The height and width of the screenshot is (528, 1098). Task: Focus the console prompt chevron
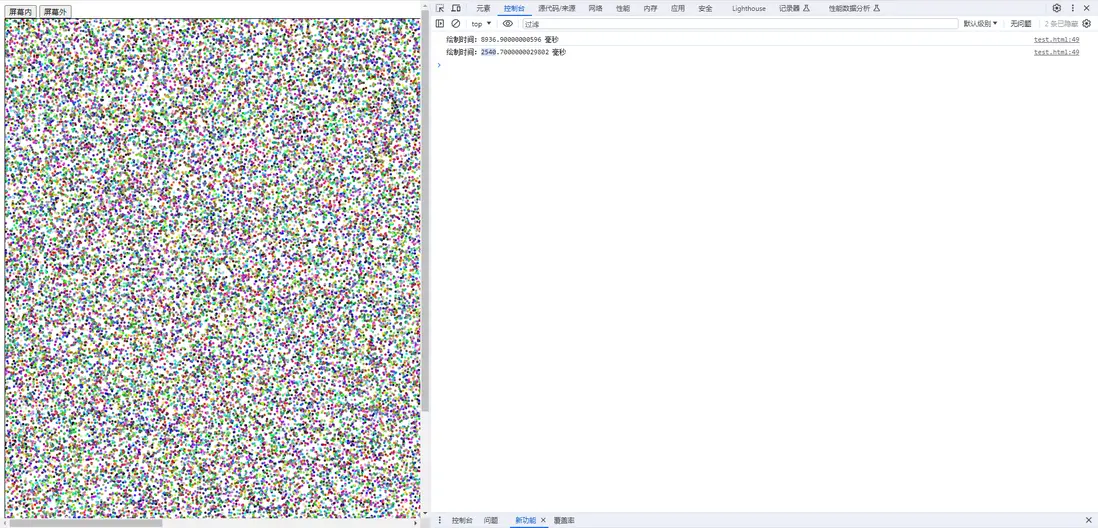[x=439, y=65]
